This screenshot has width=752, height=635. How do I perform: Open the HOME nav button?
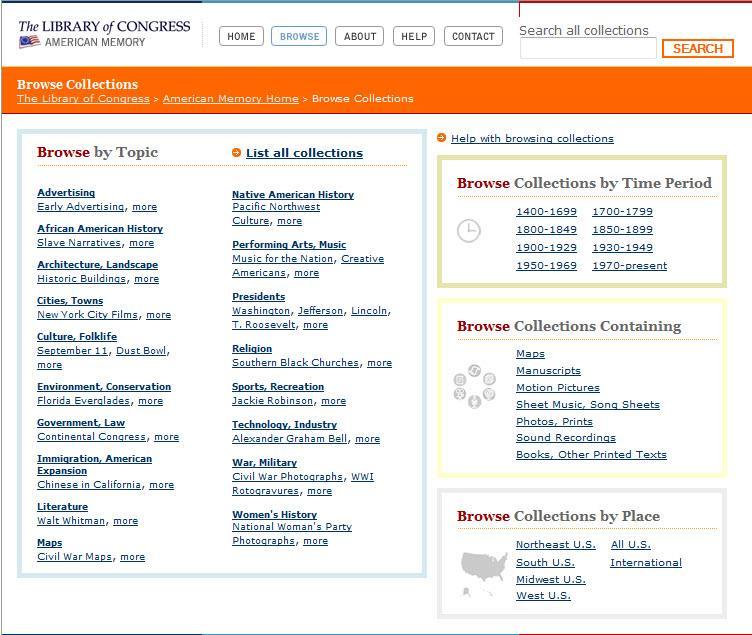pyautogui.click(x=241, y=36)
